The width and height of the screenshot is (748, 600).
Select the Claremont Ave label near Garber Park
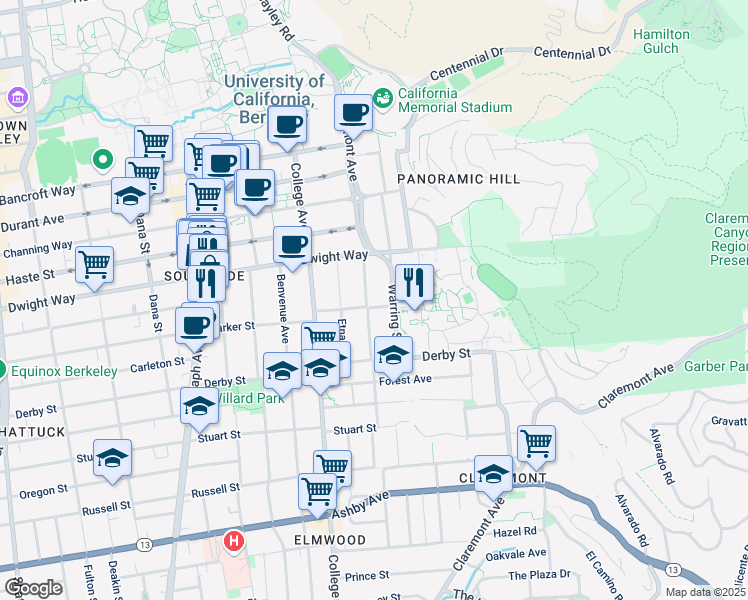[636, 386]
